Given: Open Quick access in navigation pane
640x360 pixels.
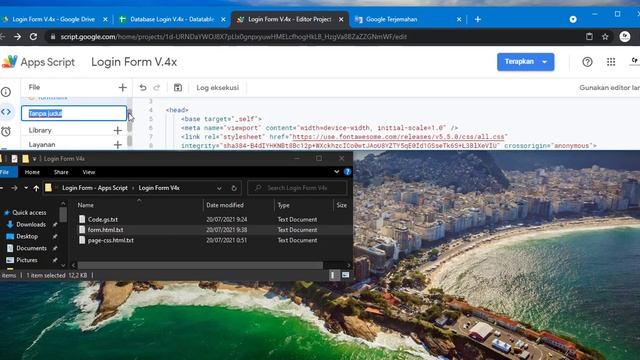Looking at the screenshot, I should point(29,213).
